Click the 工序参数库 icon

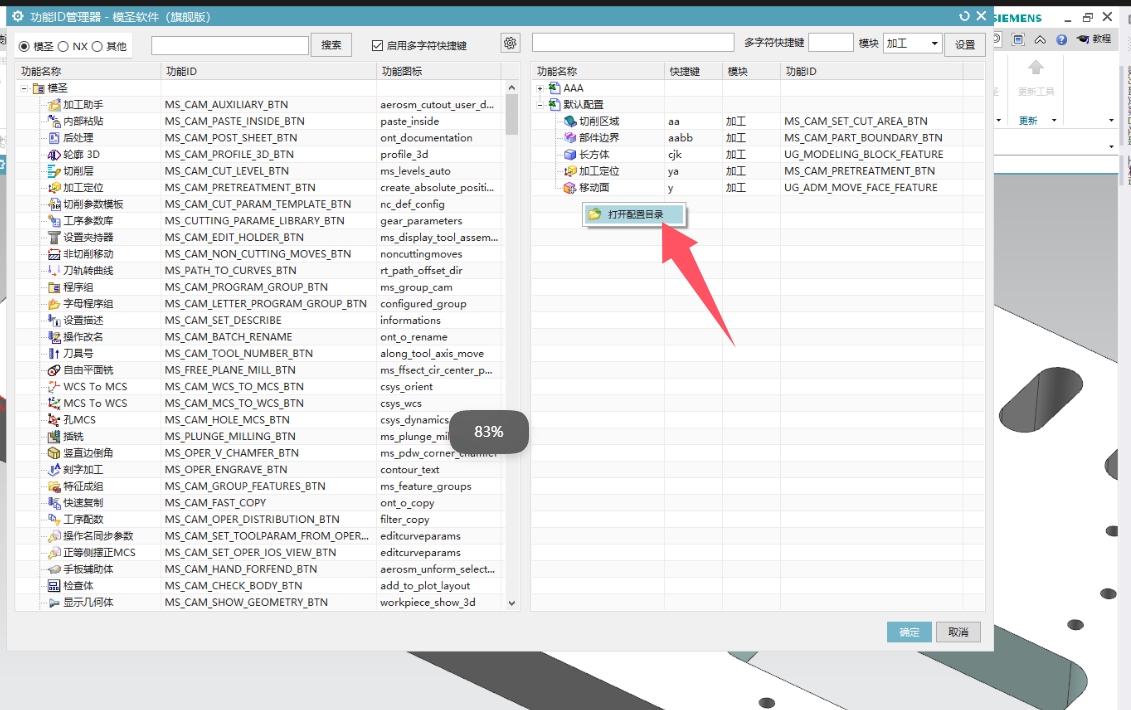tap(54, 221)
